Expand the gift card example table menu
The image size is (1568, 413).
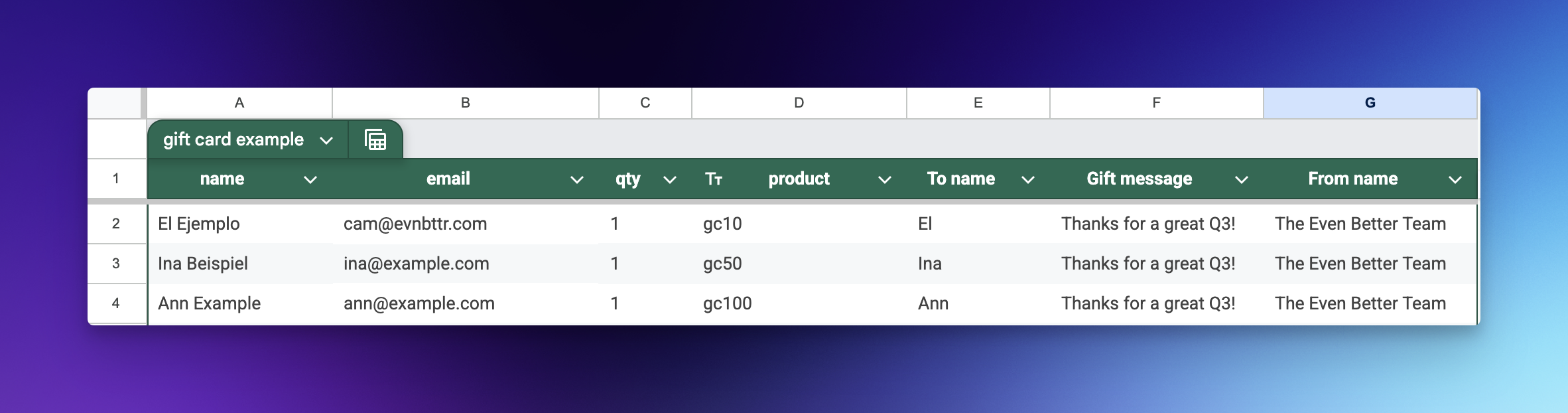click(x=326, y=140)
